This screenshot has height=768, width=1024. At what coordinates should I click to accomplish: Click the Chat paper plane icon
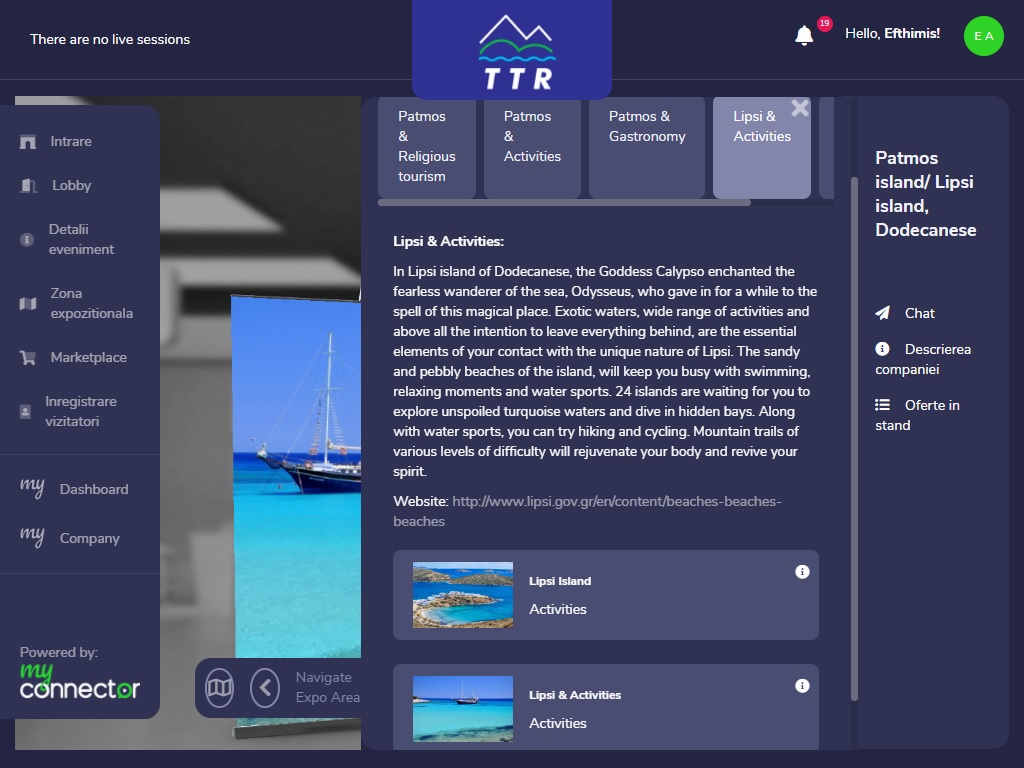click(x=882, y=313)
